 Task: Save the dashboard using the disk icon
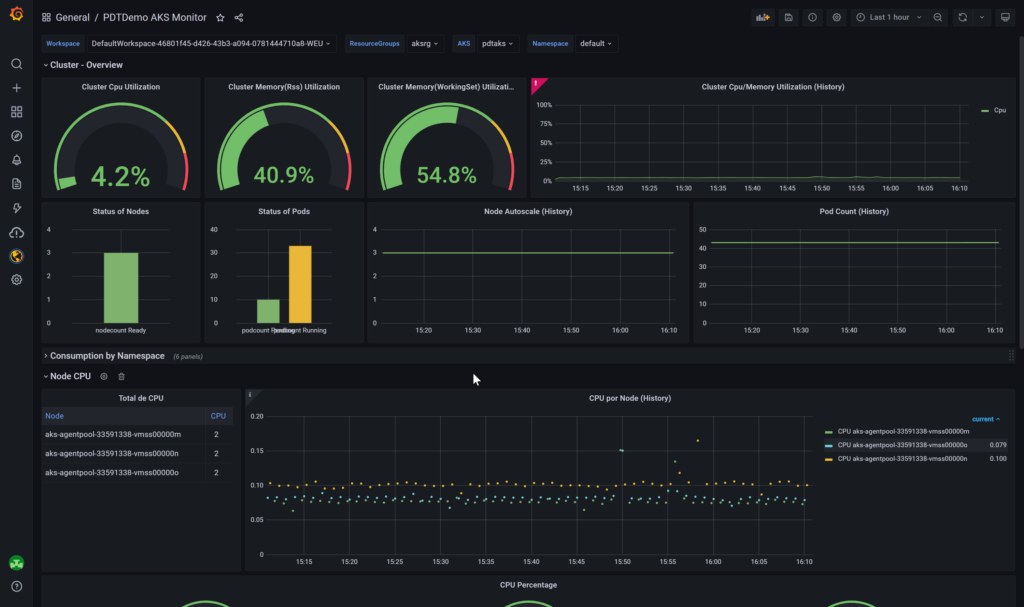coord(788,17)
